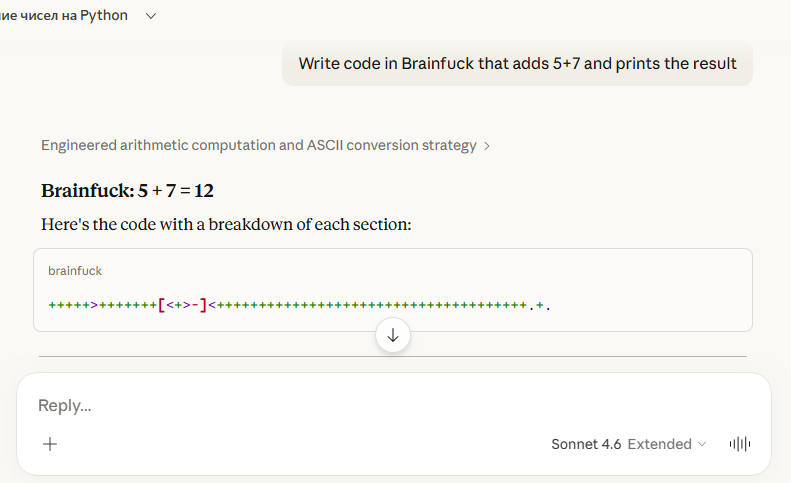Click the scroll-to-bottom down arrow button

[392, 335]
